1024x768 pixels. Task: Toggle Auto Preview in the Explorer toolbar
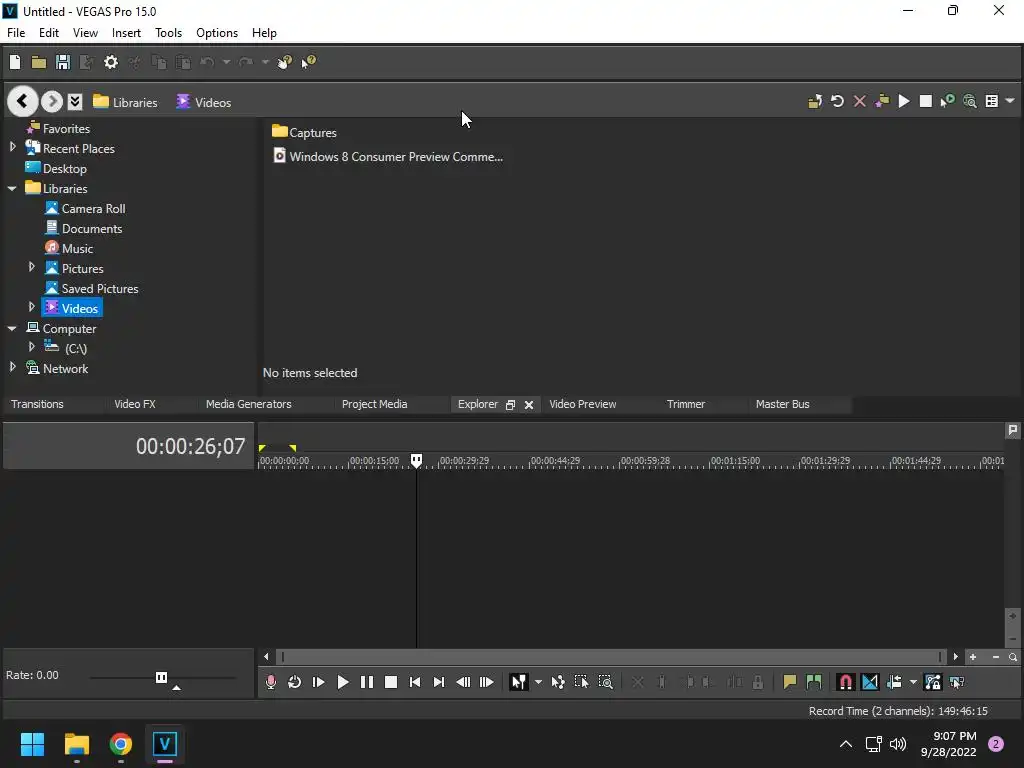[x=948, y=101]
